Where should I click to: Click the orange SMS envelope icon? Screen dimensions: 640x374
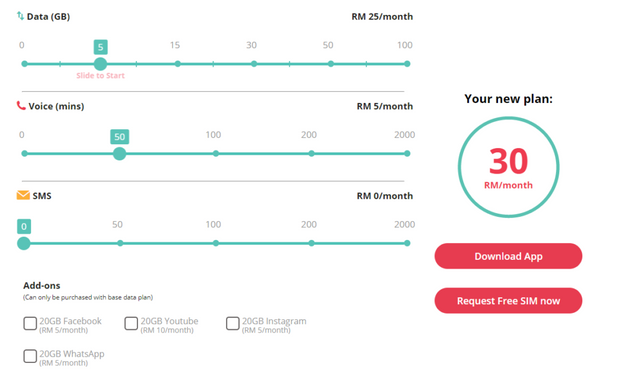click(23, 195)
